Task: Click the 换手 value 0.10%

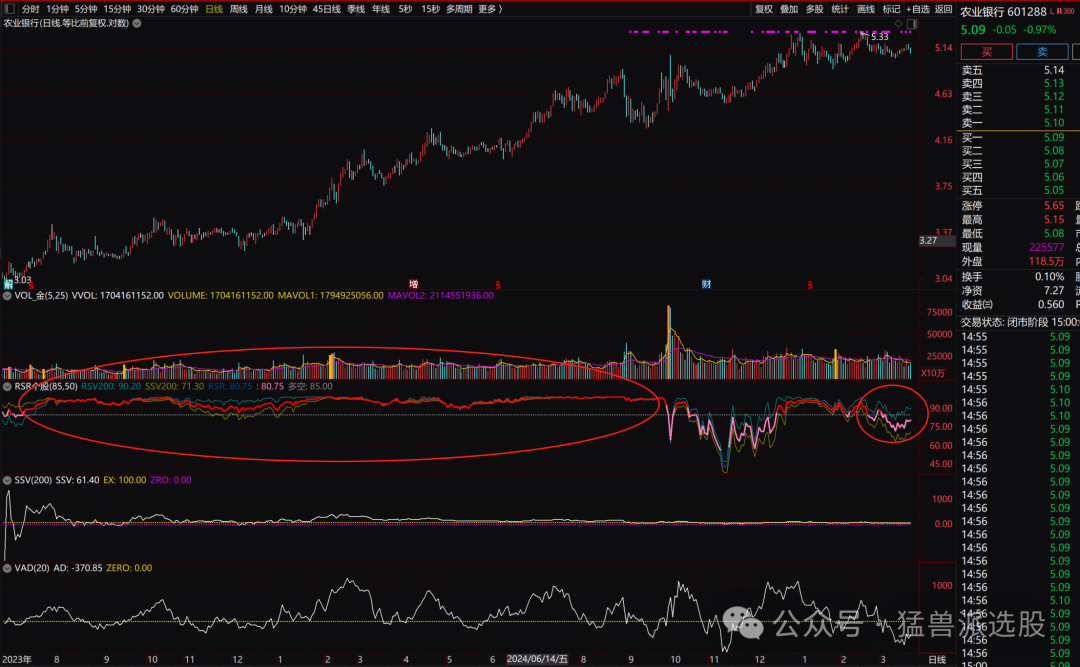Action: (1050, 276)
